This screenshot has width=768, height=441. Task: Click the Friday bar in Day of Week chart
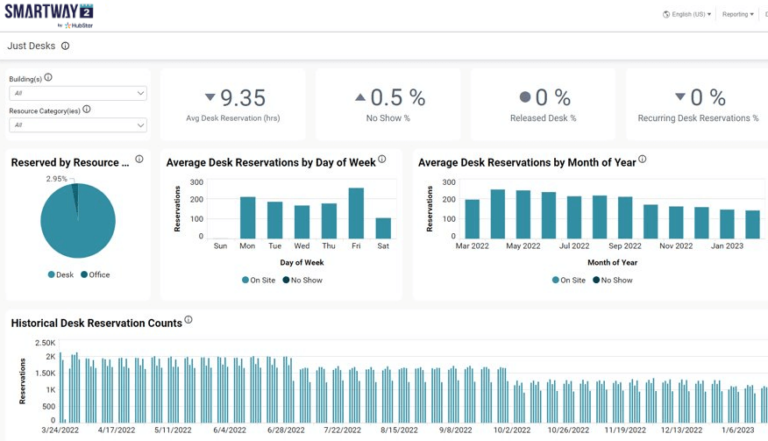pyautogui.click(x=355, y=213)
